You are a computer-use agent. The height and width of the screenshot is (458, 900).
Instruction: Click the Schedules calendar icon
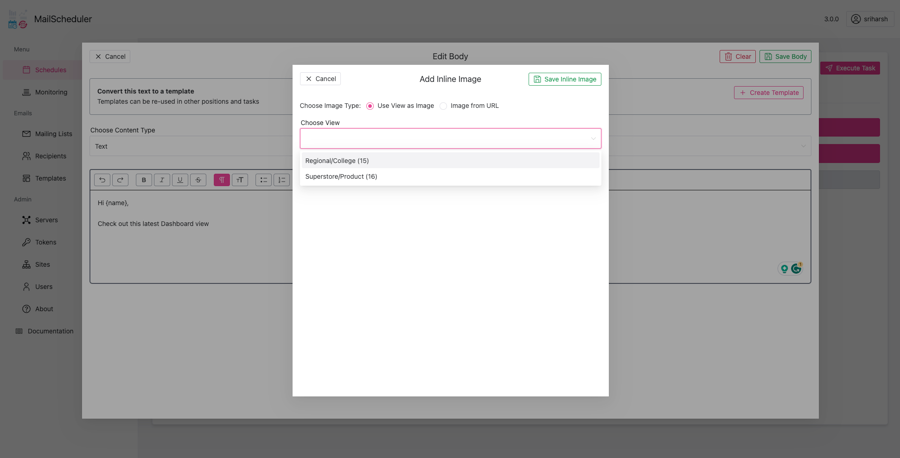(x=26, y=70)
